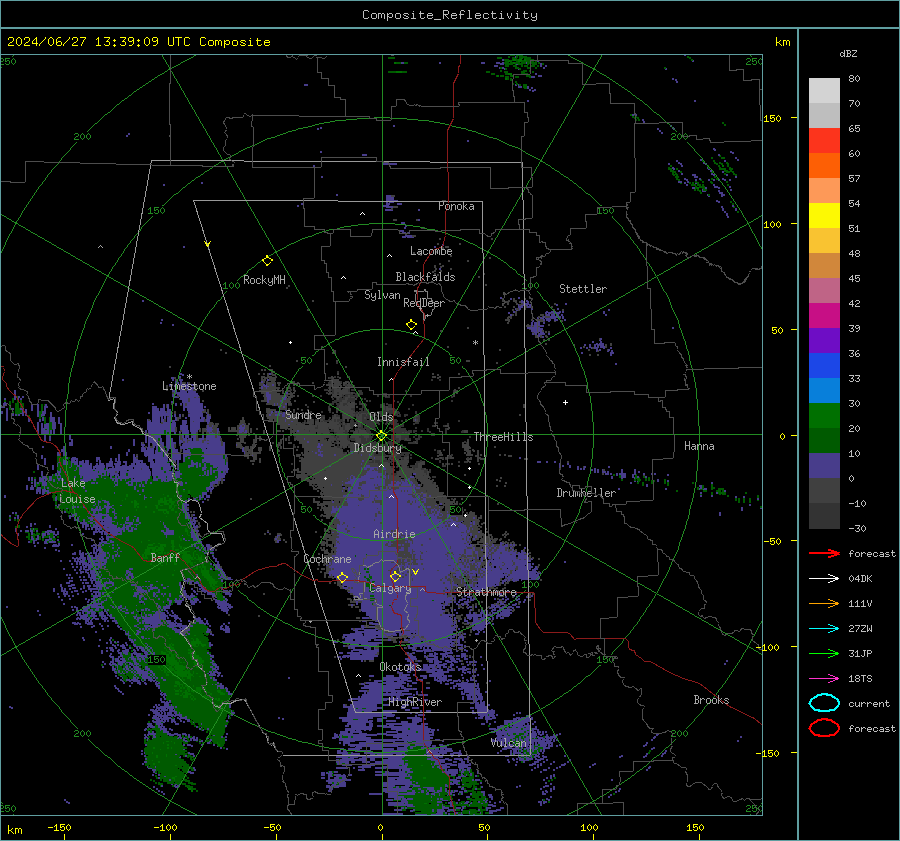Click the Sylvan label
900x841 pixels.
click(382, 295)
